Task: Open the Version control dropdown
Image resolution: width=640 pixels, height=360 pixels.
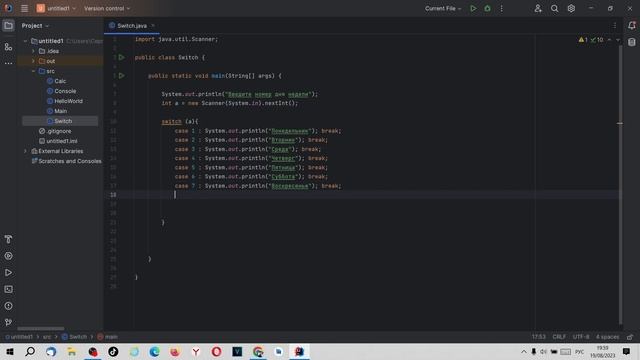Action: click(x=107, y=8)
